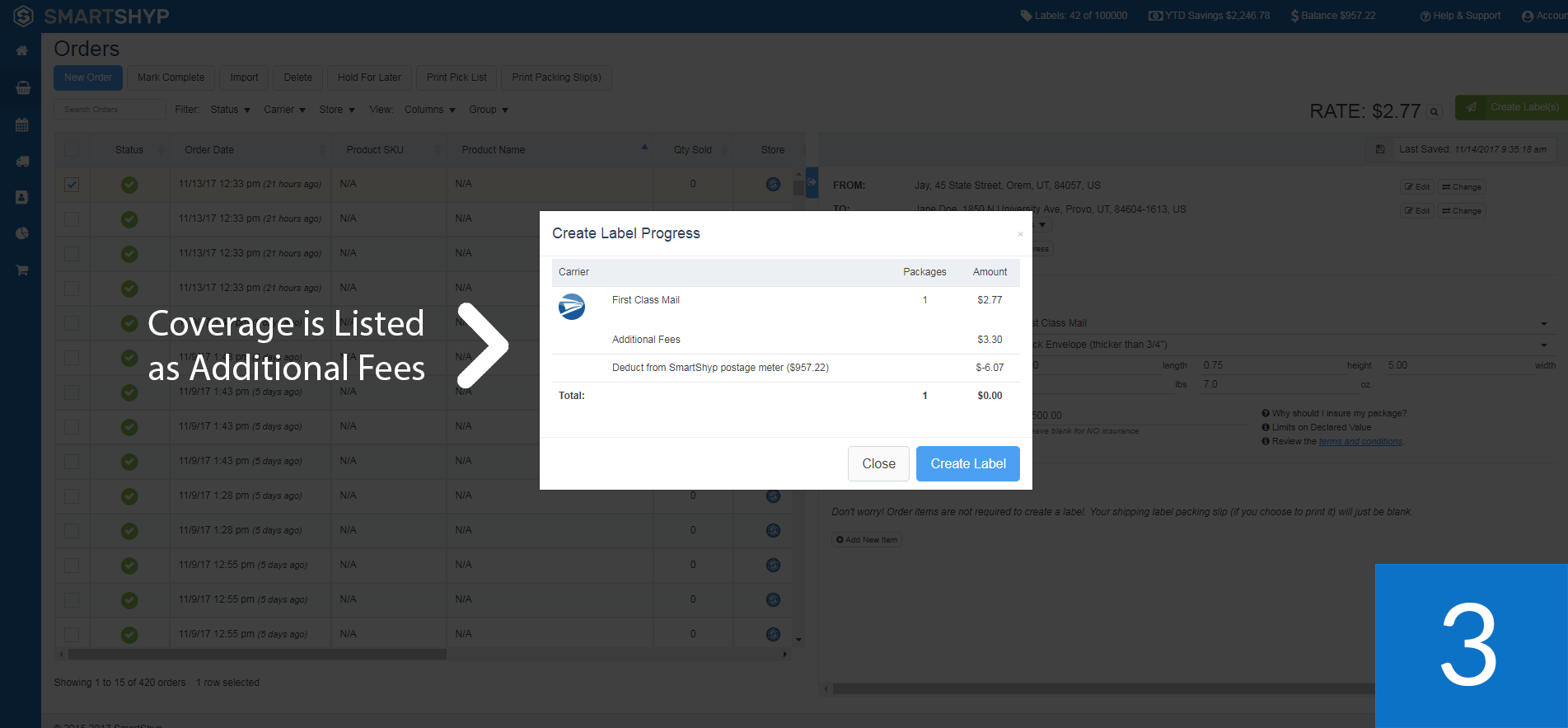Open the Columns view dropdown
Viewport: 1568px width, 728px height.
point(429,110)
